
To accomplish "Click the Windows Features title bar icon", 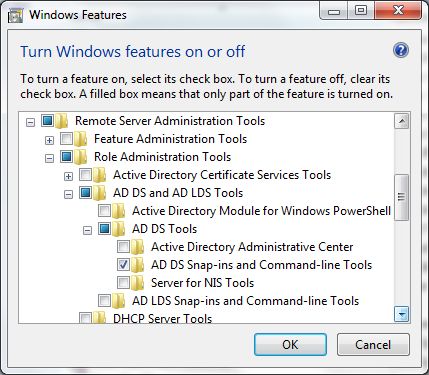I will pos(15,15).
